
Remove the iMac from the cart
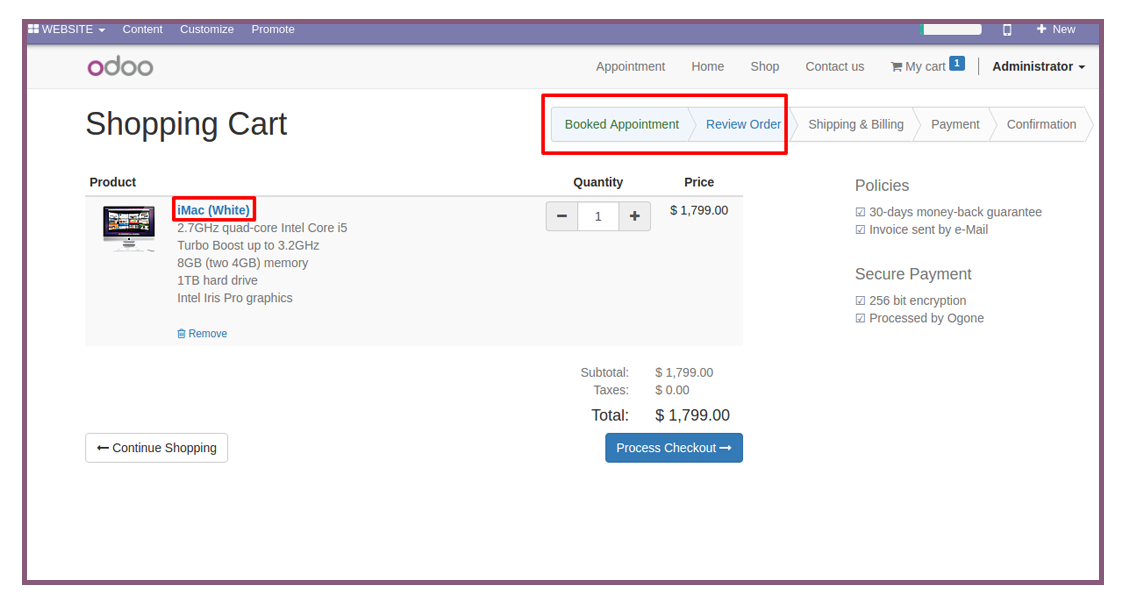pyautogui.click(x=202, y=333)
